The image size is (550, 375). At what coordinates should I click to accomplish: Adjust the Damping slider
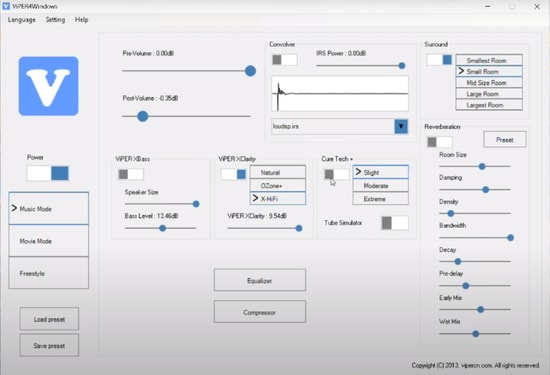(x=485, y=190)
